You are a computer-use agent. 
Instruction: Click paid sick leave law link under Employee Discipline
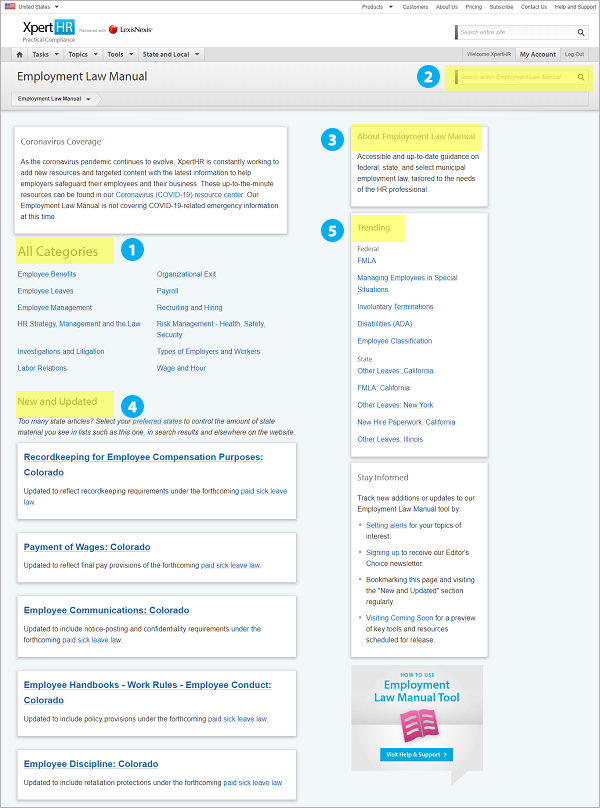point(253,782)
